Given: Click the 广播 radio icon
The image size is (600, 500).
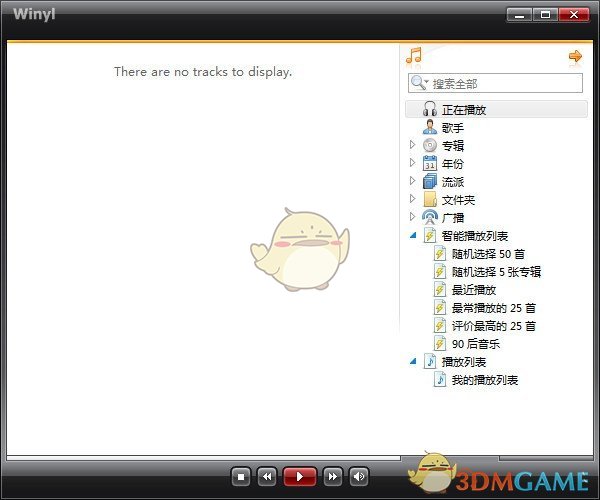Looking at the screenshot, I should point(430,218).
